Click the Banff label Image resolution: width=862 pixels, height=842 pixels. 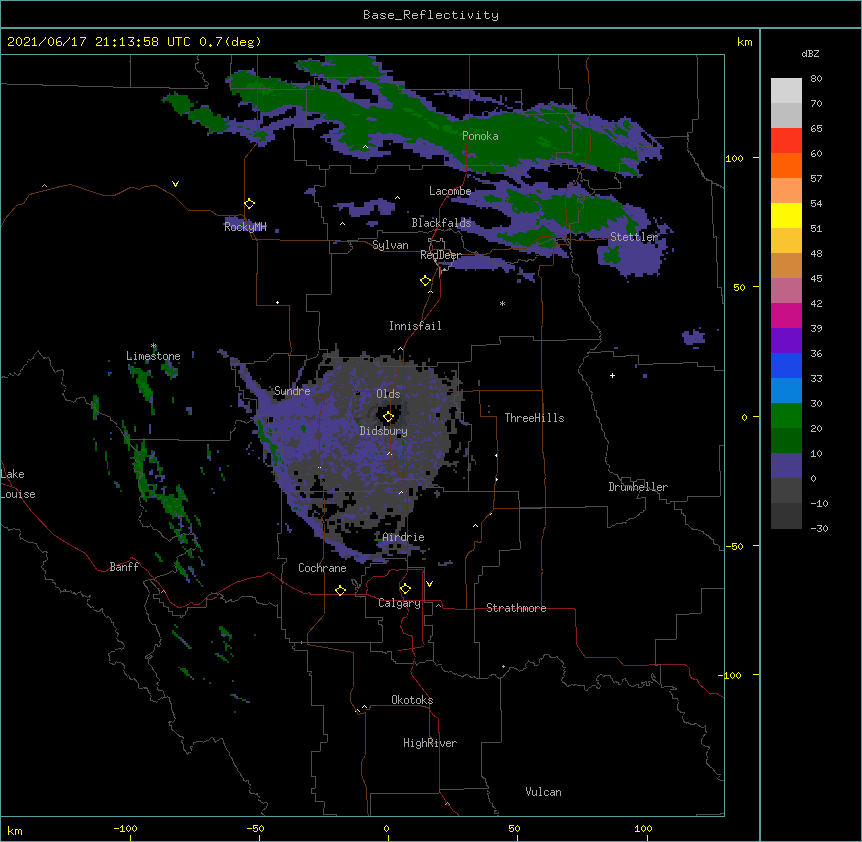click(124, 567)
